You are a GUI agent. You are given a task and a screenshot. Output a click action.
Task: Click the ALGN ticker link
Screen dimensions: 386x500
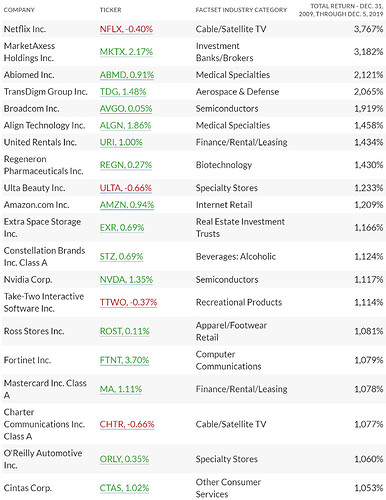coord(125,125)
